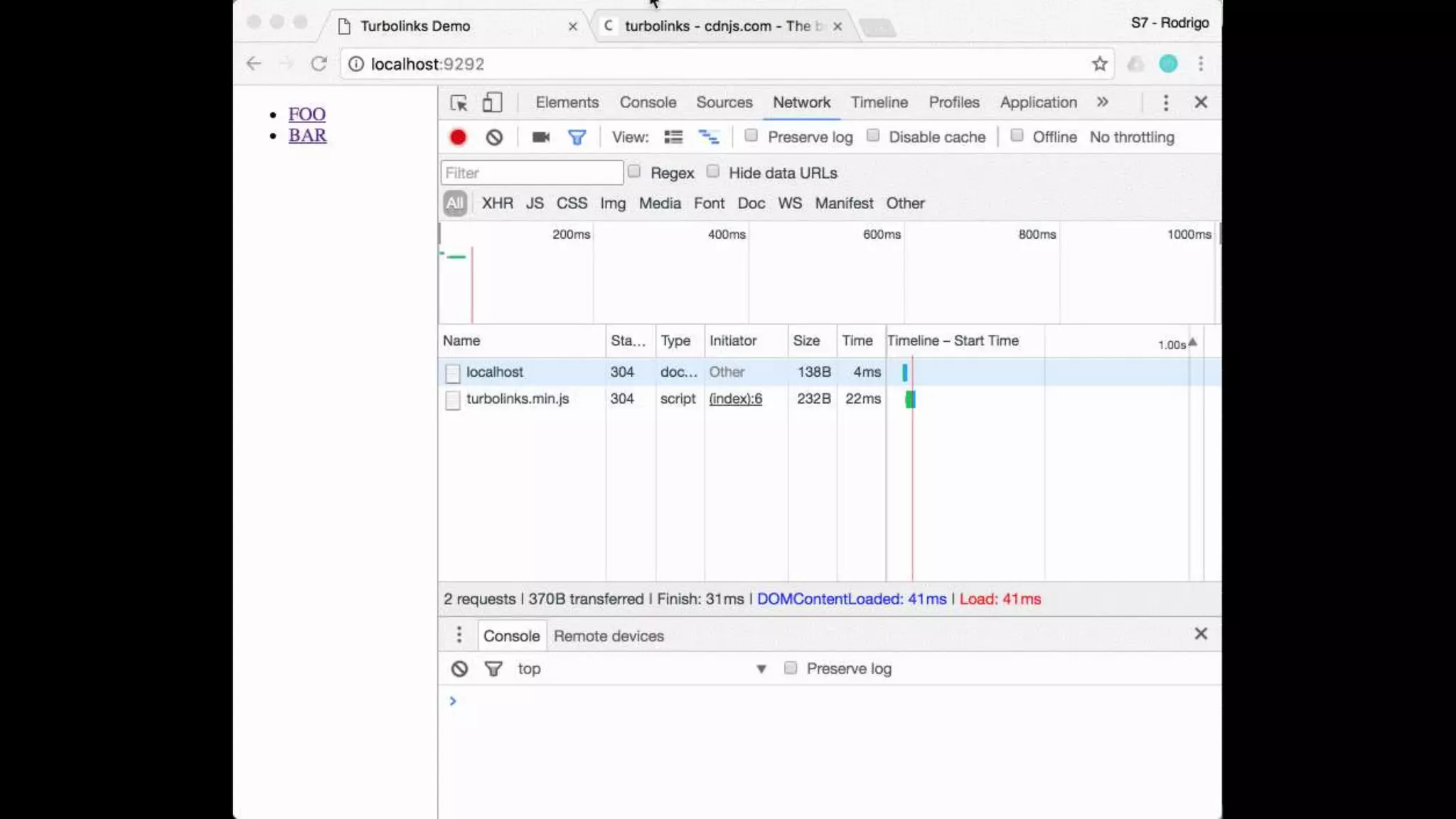1456x819 pixels.
Task: Check the Disable cache checkbox
Action: pyautogui.click(x=873, y=136)
